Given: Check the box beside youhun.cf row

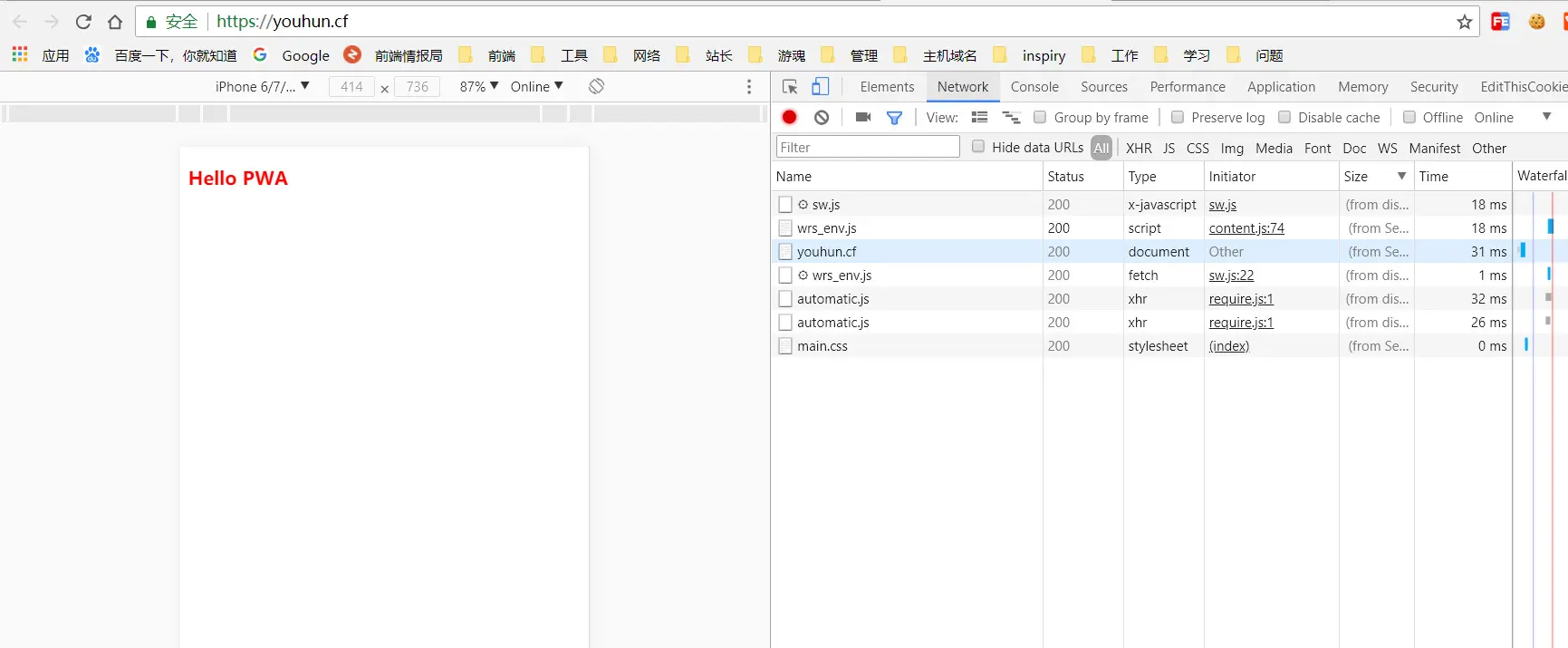Looking at the screenshot, I should point(785,252).
